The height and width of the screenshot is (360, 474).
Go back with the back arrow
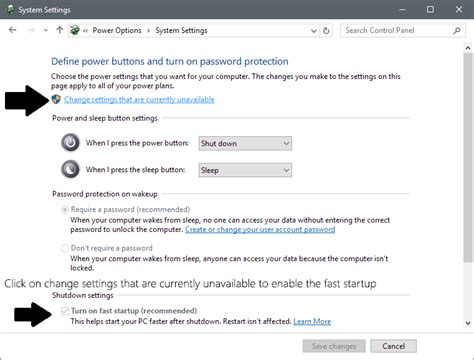13,30
